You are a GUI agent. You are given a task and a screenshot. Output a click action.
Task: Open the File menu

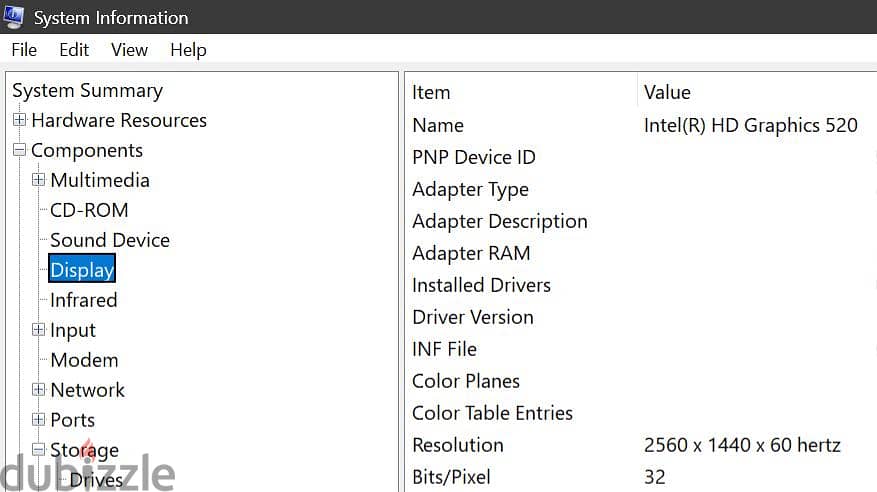tap(24, 50)
